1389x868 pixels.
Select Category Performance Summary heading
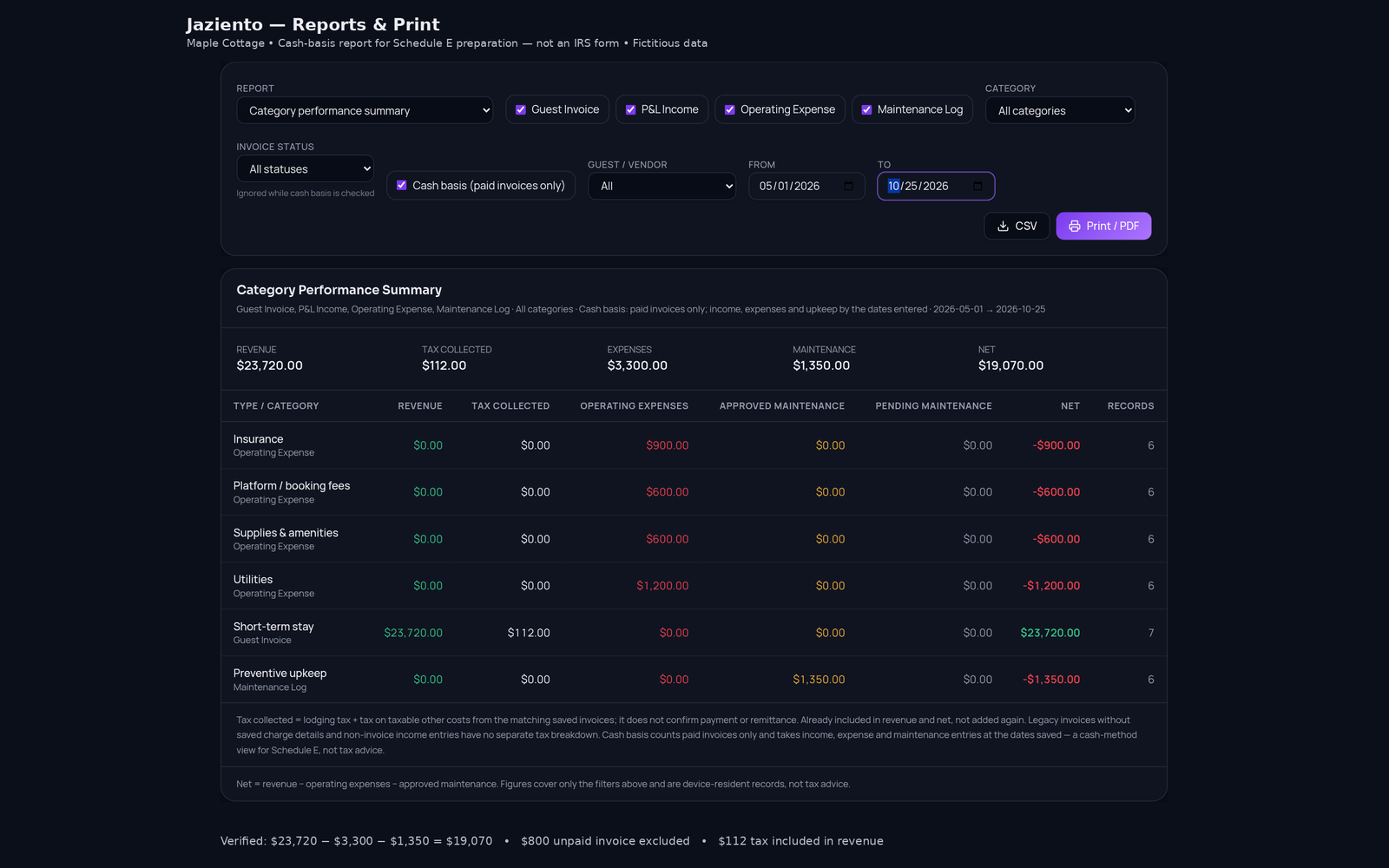339,290
